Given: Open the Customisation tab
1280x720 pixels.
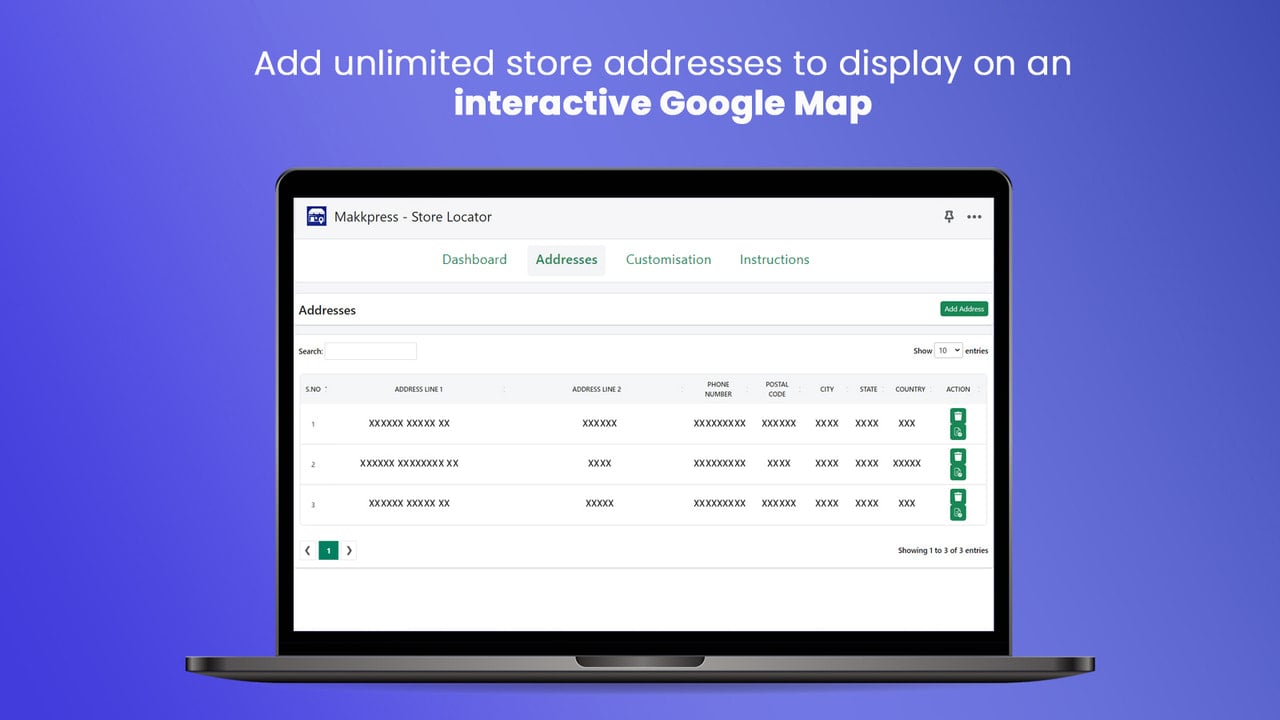Looking at the screenshot, I should point(668,259).
